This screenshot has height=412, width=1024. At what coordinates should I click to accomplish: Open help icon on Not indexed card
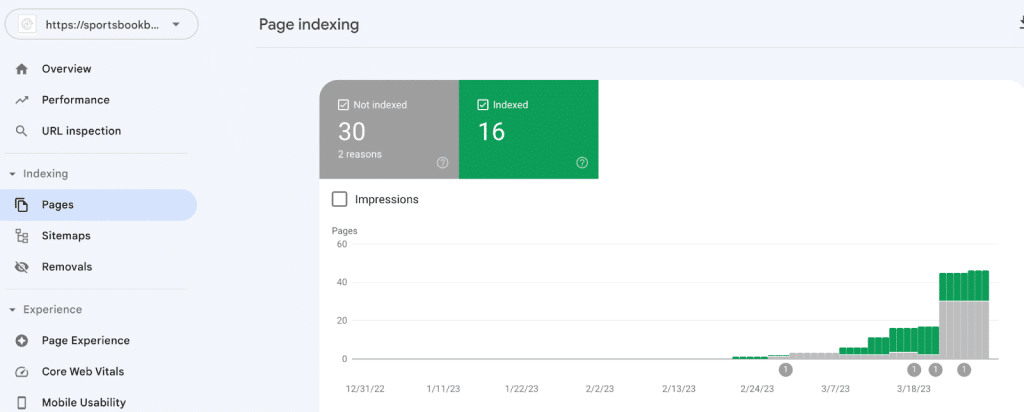pyautogui.click(x=442, y=163)
